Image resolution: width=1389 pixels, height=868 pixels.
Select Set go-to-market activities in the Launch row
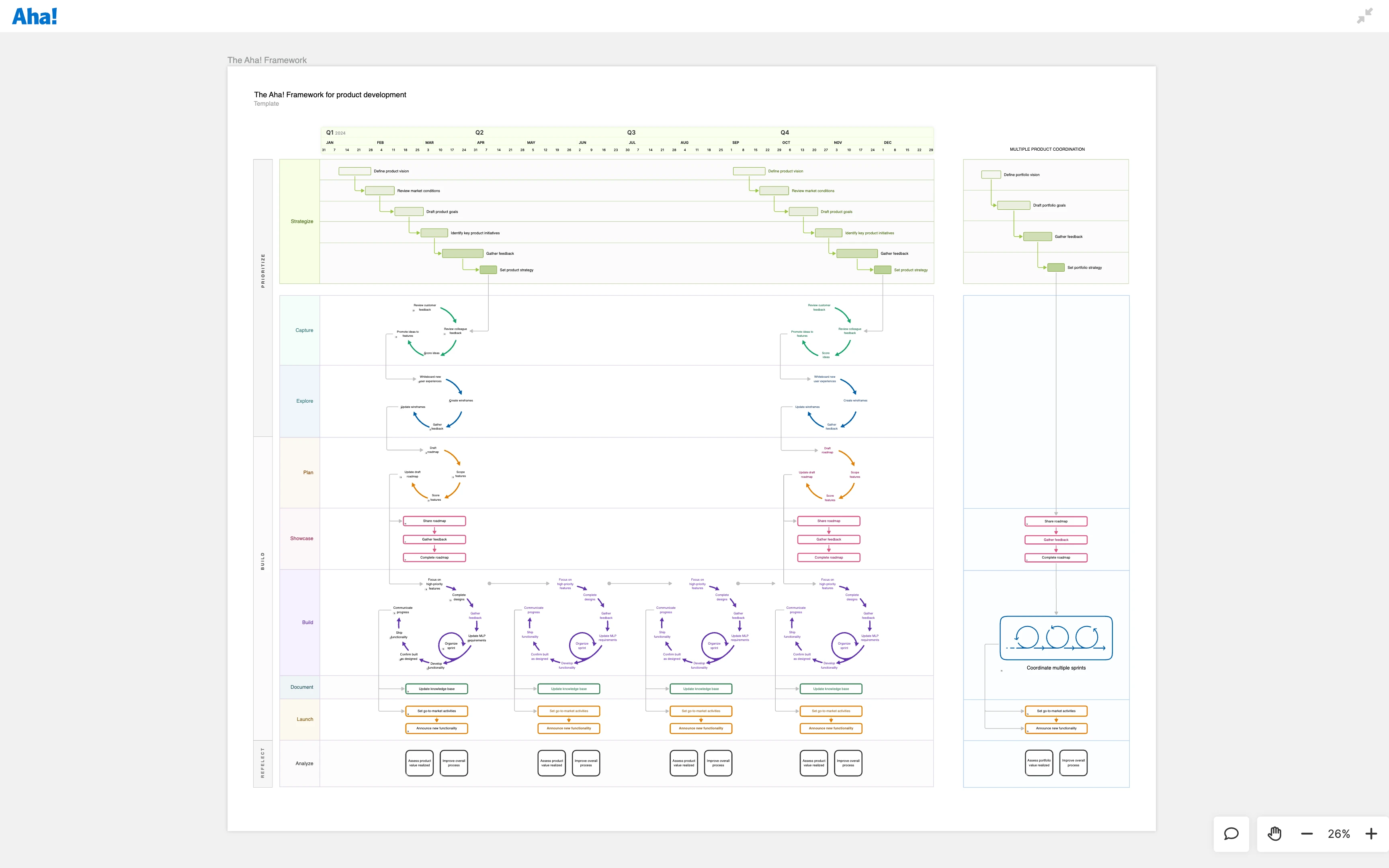tap(437, 711)
